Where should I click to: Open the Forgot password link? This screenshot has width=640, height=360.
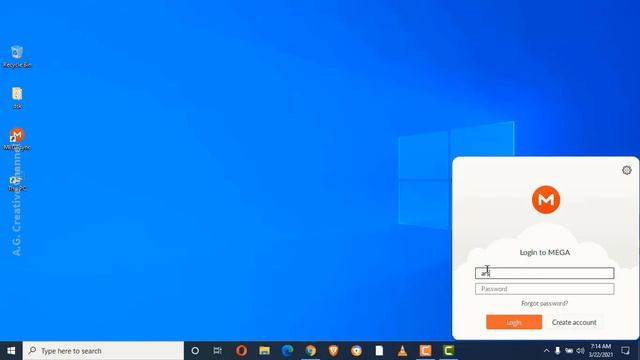tap(544, 304)
